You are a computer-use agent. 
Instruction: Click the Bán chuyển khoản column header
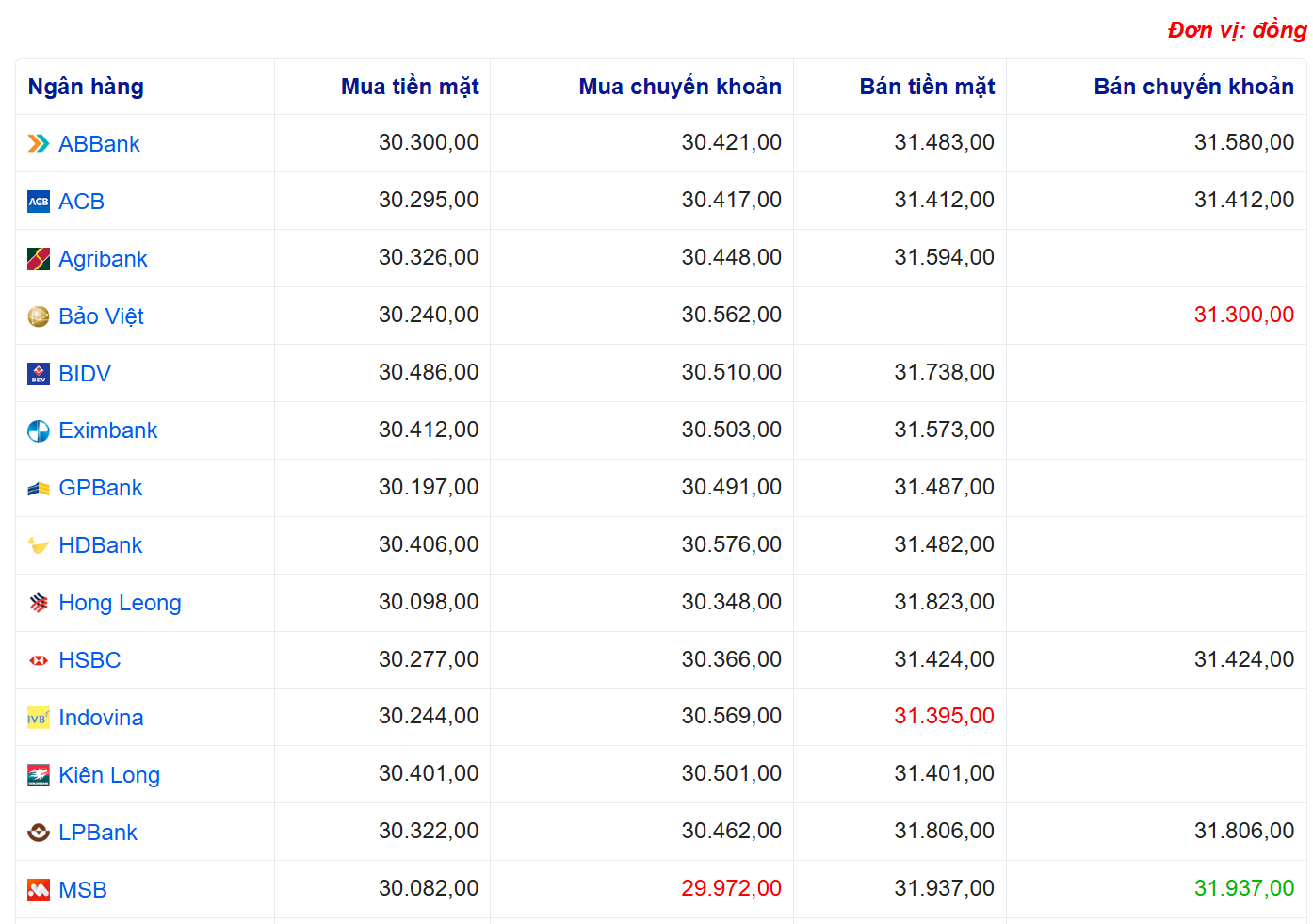[x=1193, y=87]
